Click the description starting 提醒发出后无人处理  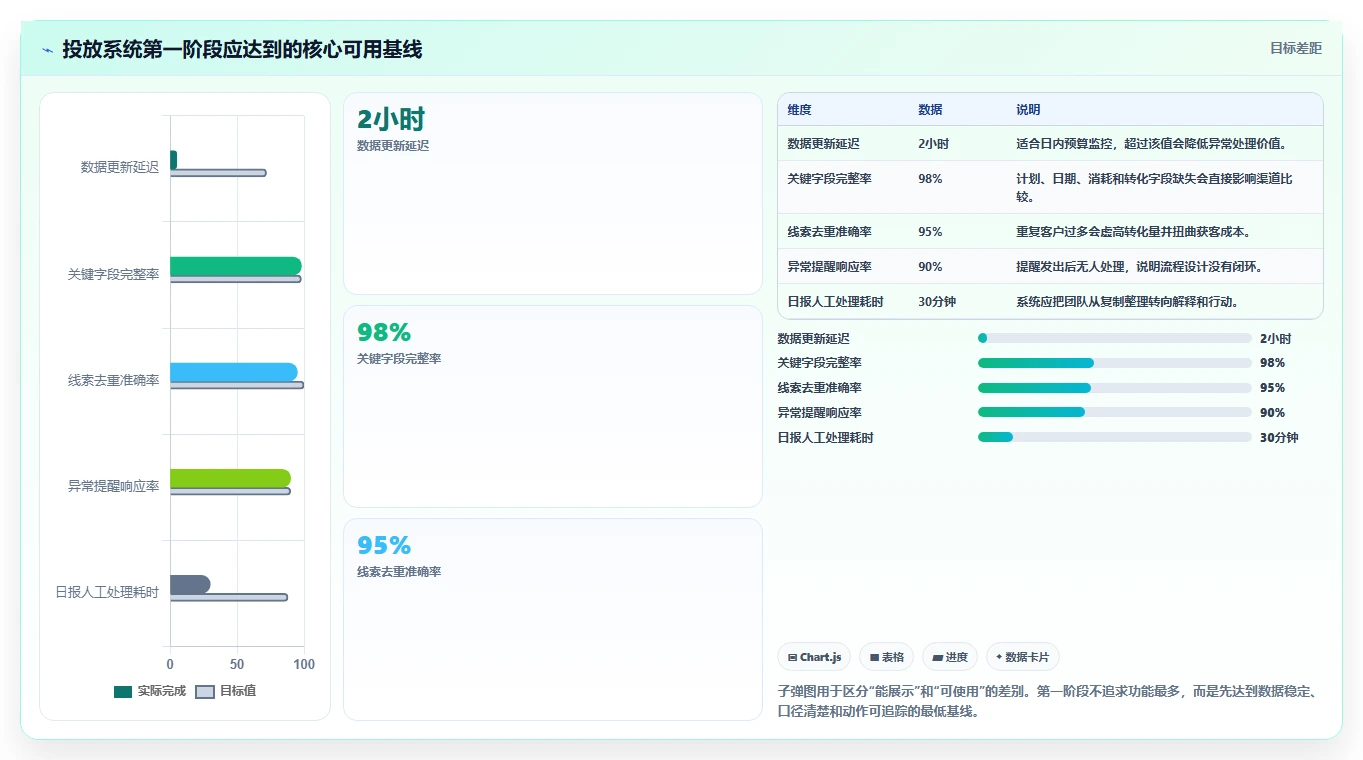[1139, 266]
